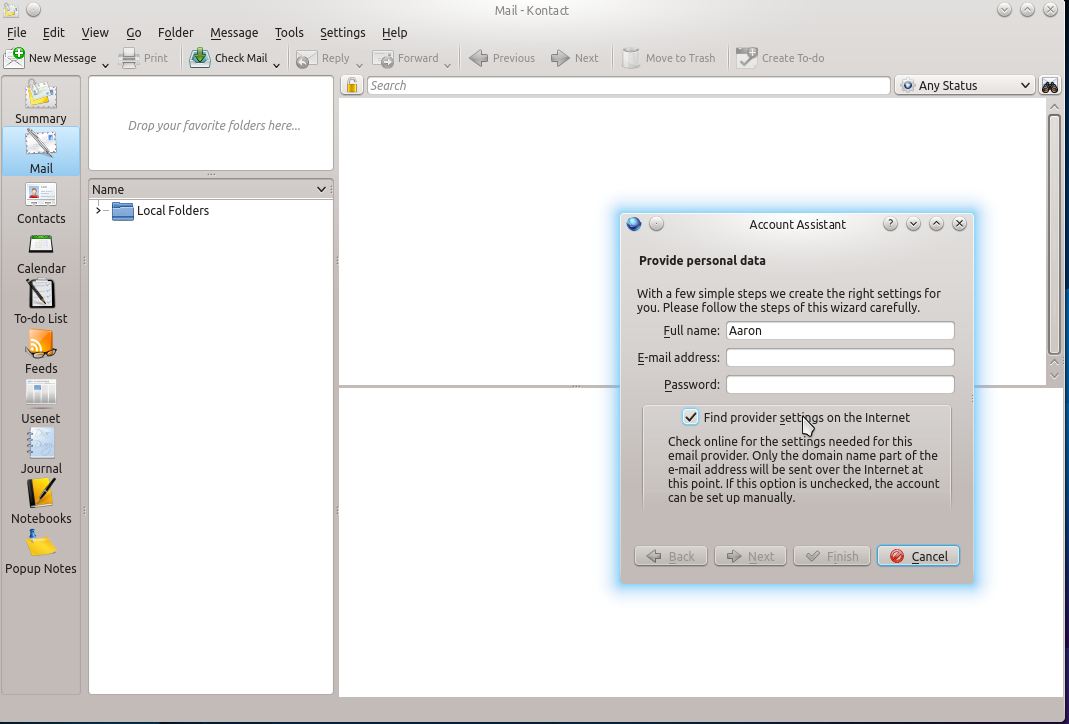The height and width of the screenshot is (724, 1069).
Task: Click the Next button in Account Assistant
Action: click(750, 556)
